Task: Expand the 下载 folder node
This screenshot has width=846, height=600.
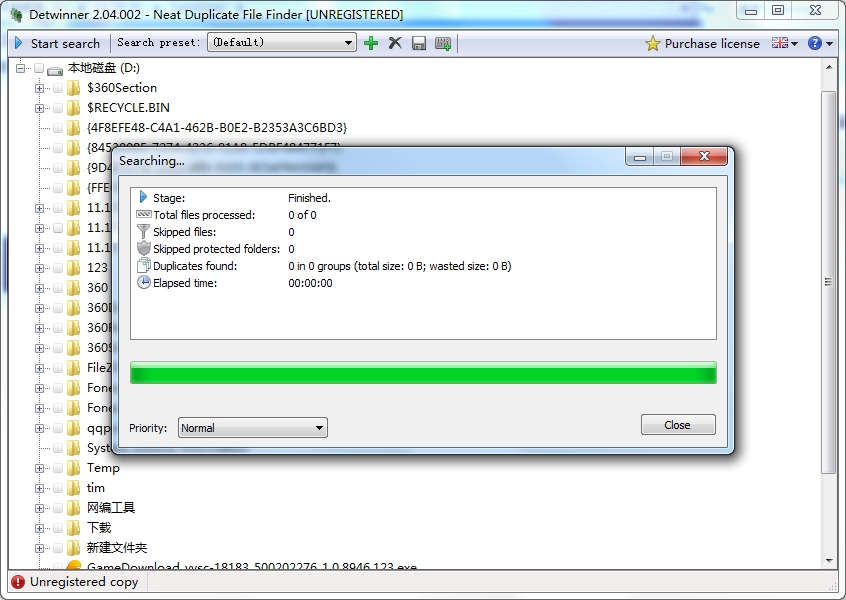Action: click(39, 528)
